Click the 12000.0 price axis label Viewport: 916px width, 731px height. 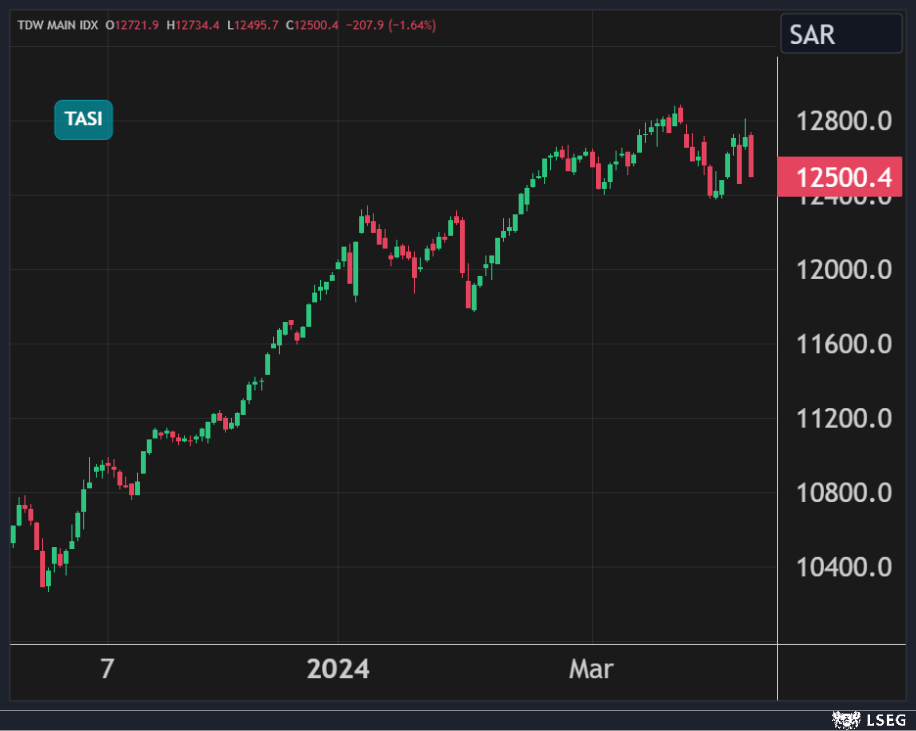coord(843,270)
